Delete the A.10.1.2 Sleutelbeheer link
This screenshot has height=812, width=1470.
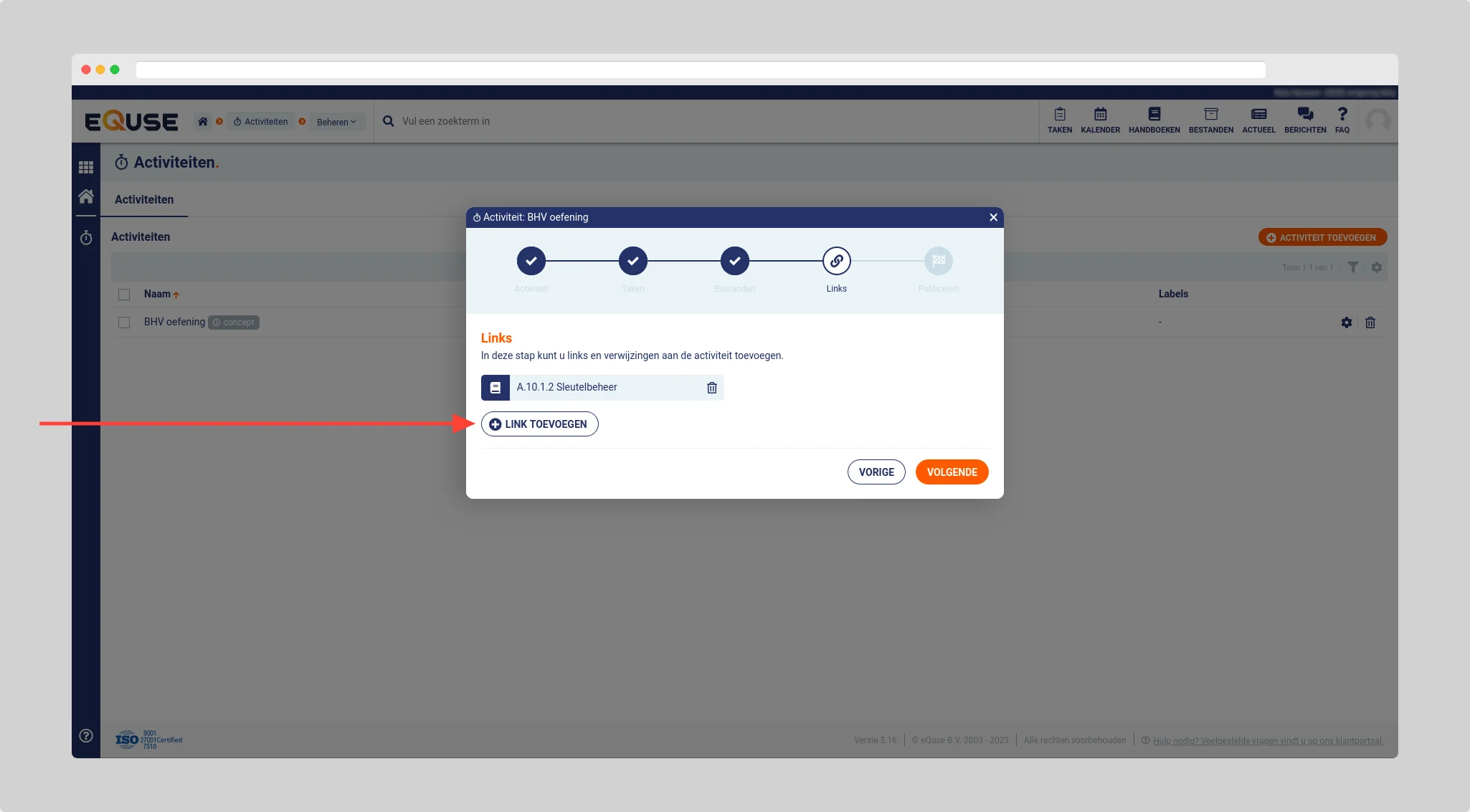[x=711, y=388]
